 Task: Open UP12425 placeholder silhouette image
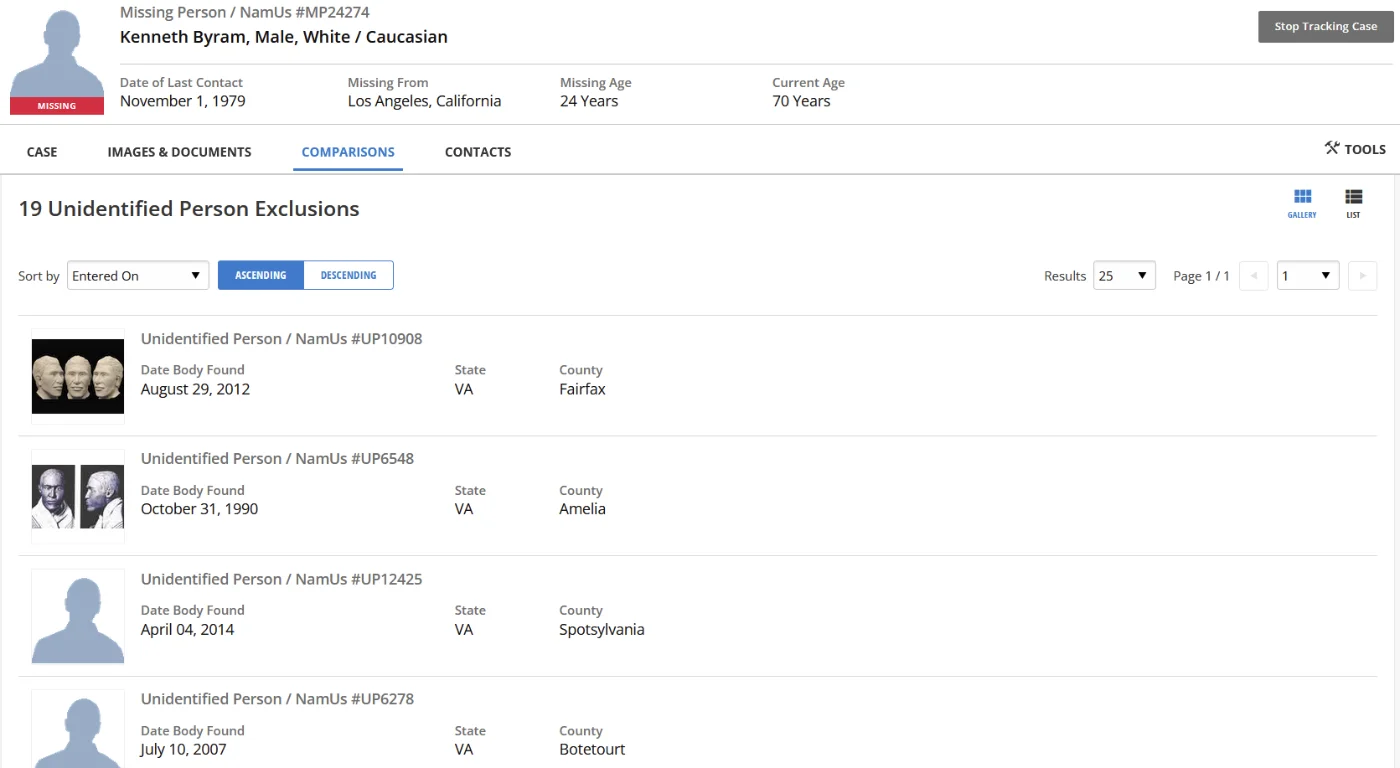pyautogui.click(x=78, y=616)
